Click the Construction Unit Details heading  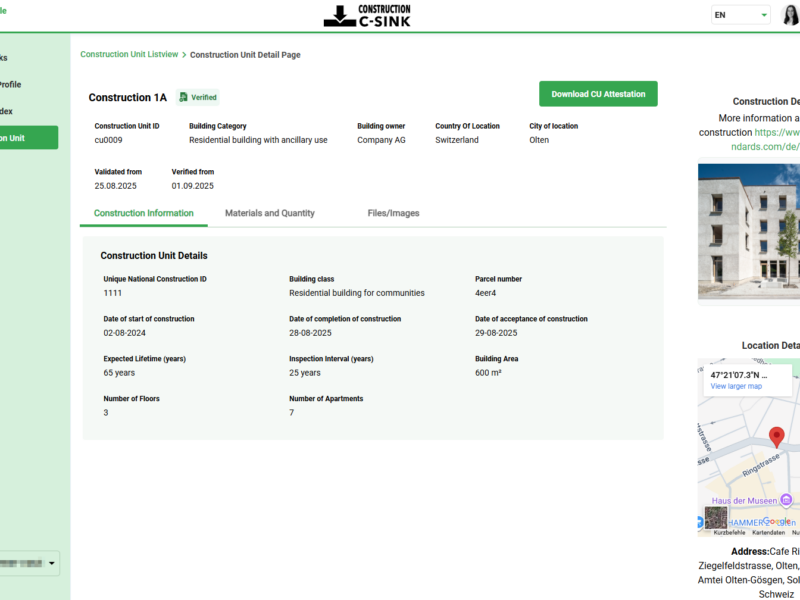[154, 256]
